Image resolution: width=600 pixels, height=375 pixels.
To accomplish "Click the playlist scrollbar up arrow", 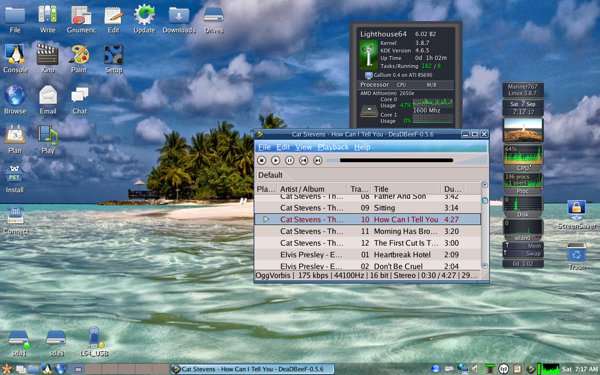I will (x=485, y=185).
